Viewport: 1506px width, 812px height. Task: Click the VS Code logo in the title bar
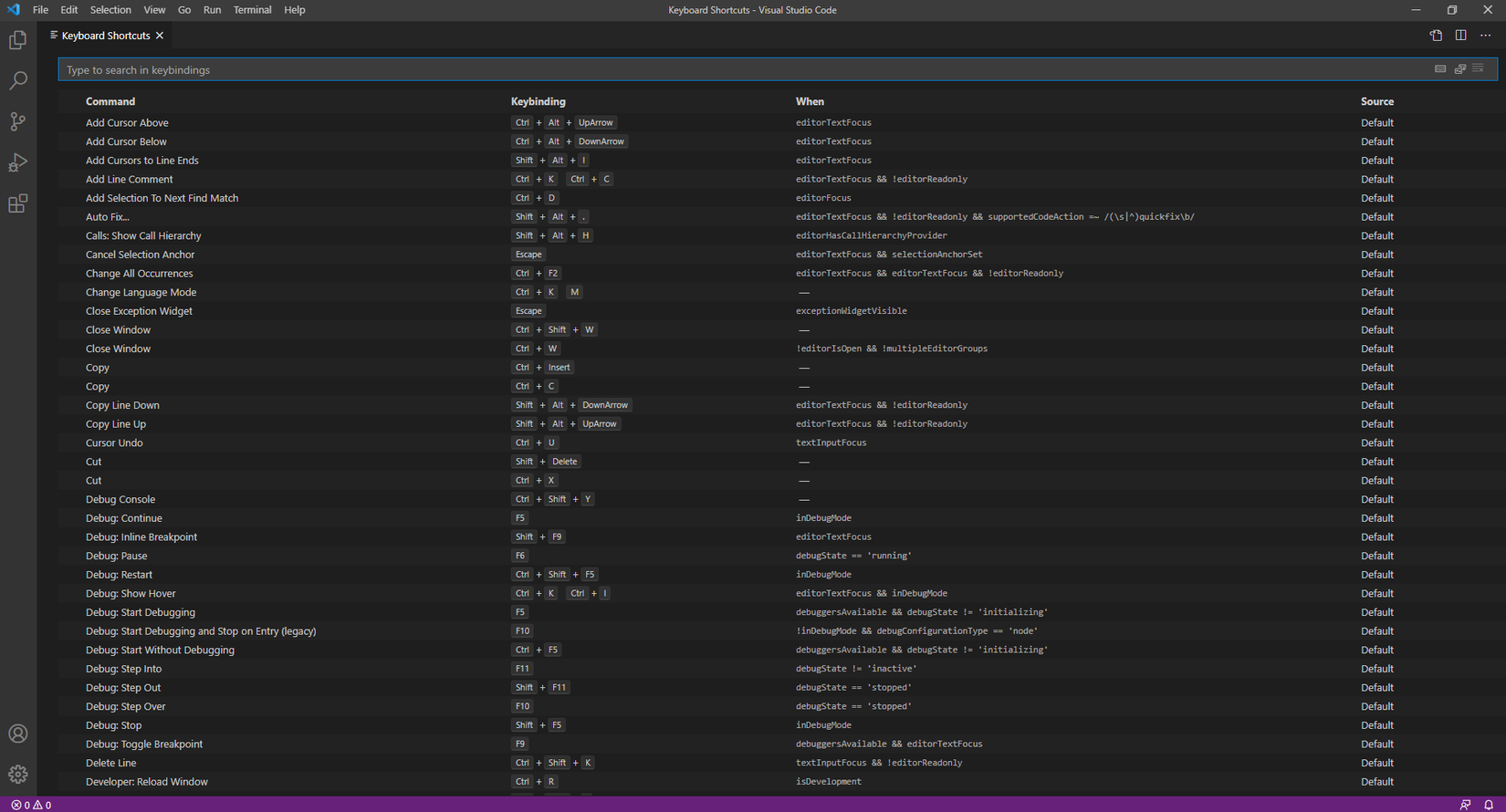(13, 10)
